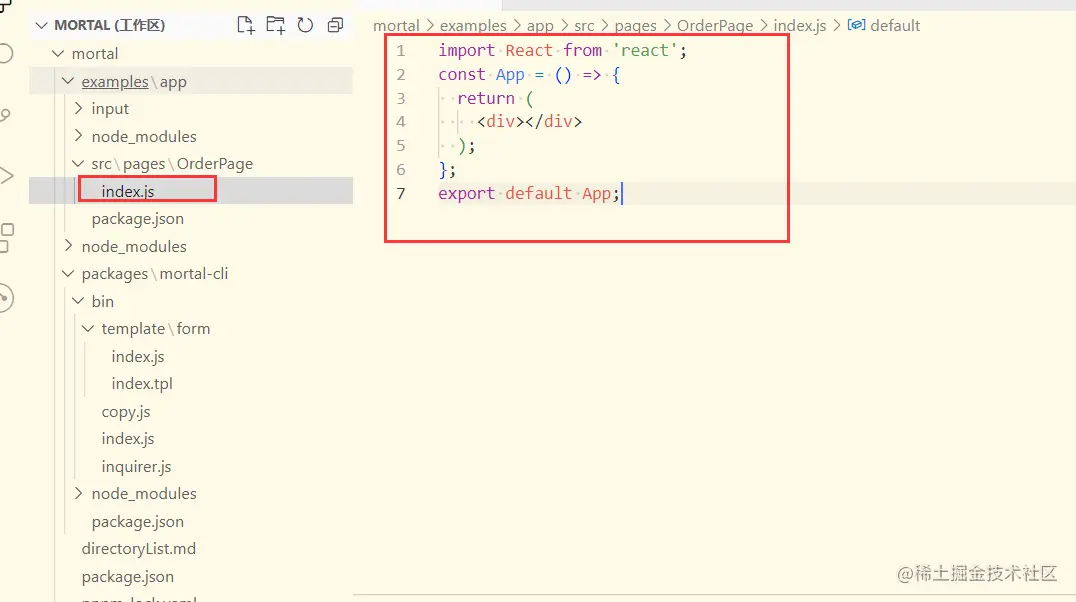Open the directoryList.md file
This screenshot has width=1076, height=602.
click(x=139, y=548)
